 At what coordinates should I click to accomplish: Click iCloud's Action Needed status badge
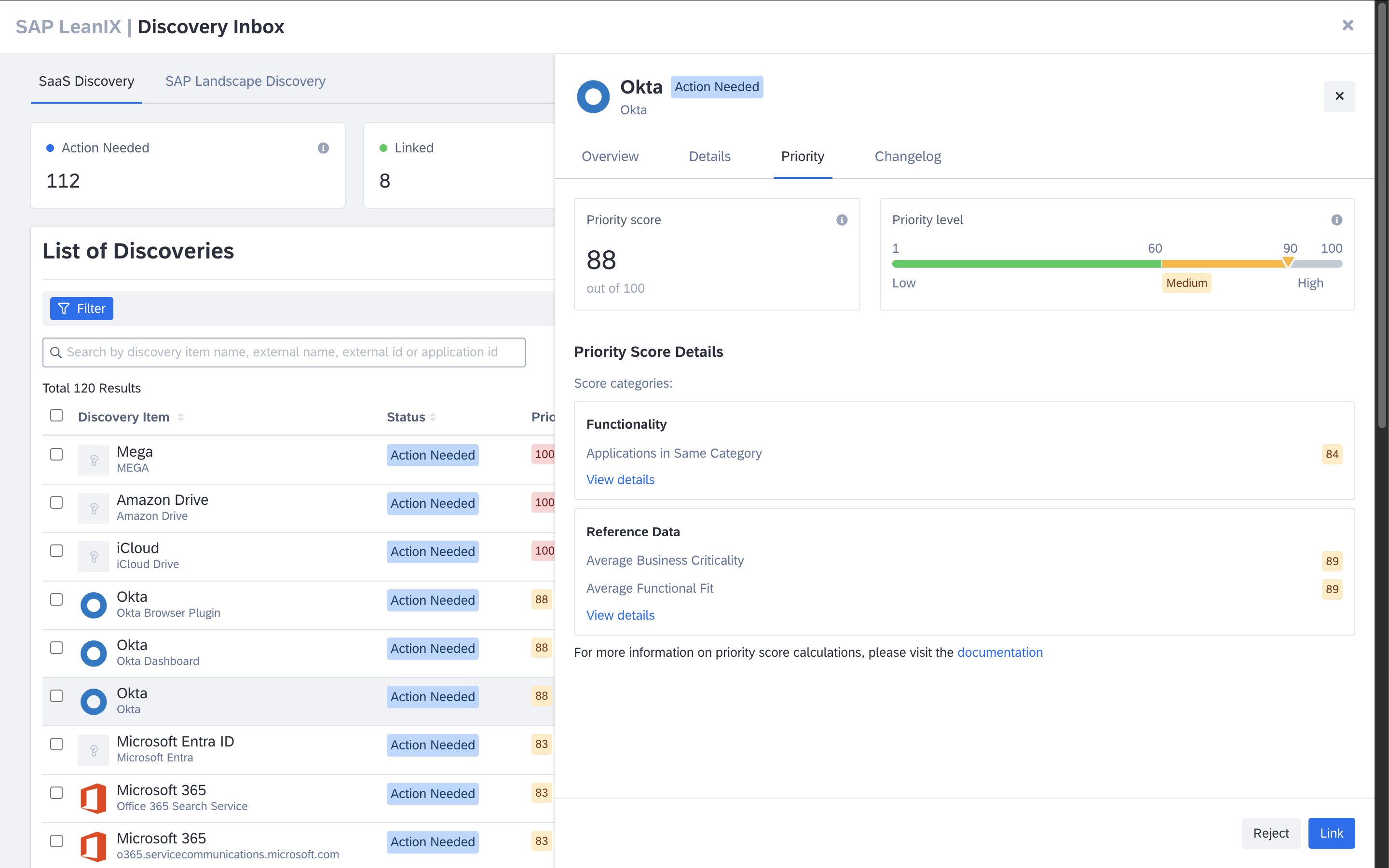[433, 552]
